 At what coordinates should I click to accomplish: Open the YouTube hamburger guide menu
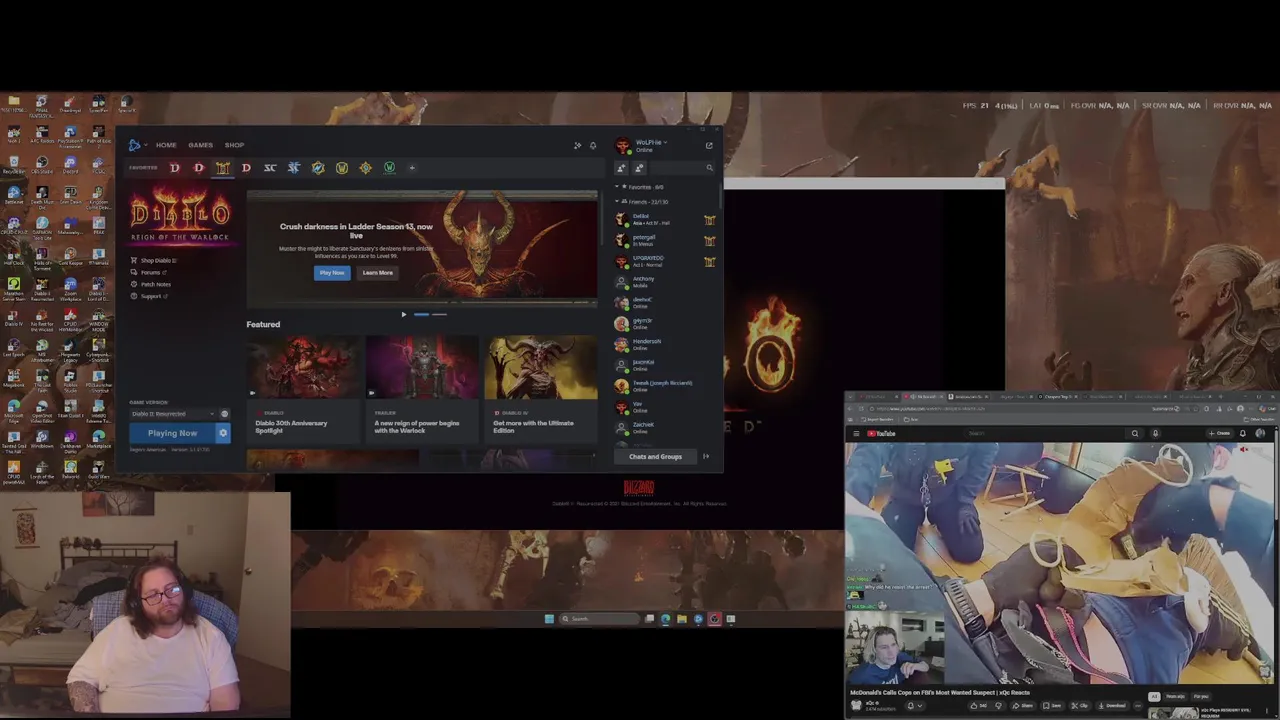click(x=856, y=434)
